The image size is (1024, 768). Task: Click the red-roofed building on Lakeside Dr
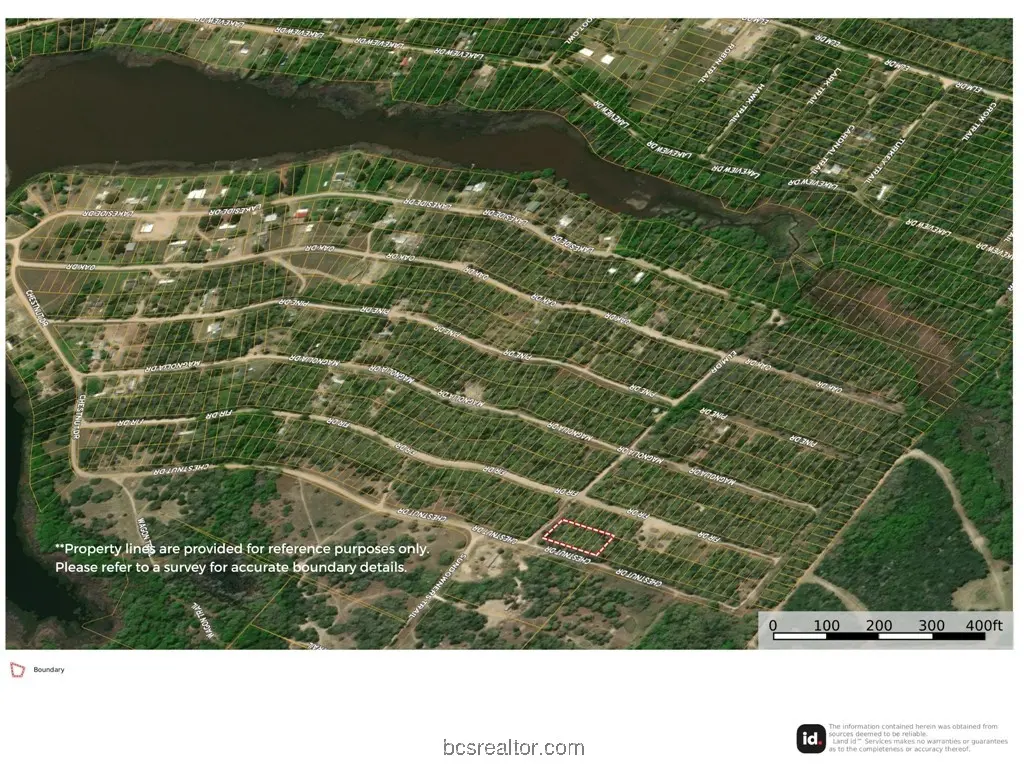tap(300, 214)
